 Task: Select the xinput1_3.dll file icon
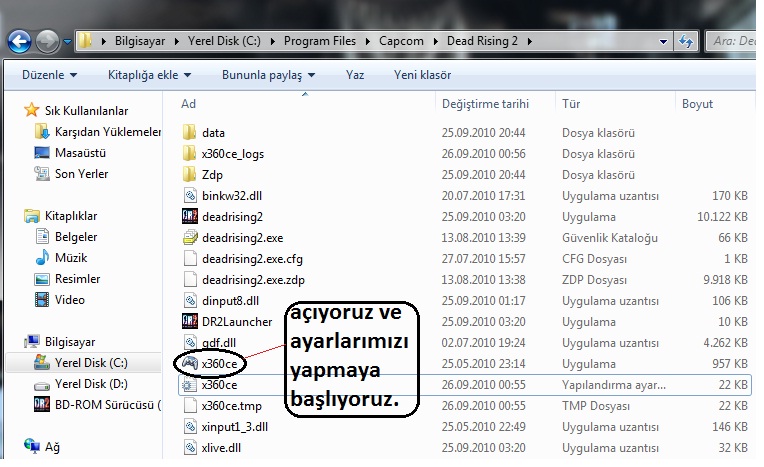coord(190,427)
